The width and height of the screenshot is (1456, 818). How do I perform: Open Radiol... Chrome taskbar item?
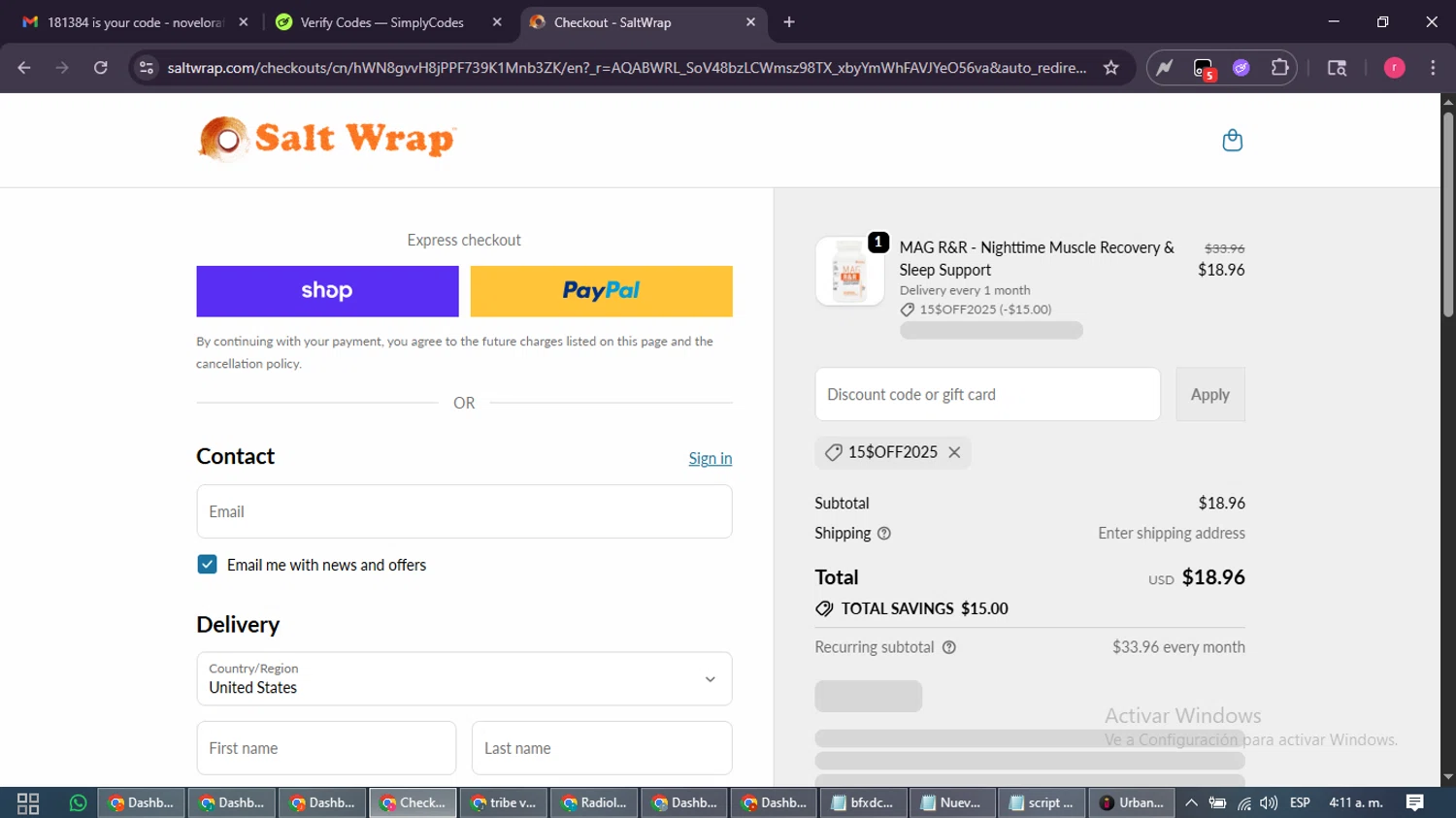(595, 803)
